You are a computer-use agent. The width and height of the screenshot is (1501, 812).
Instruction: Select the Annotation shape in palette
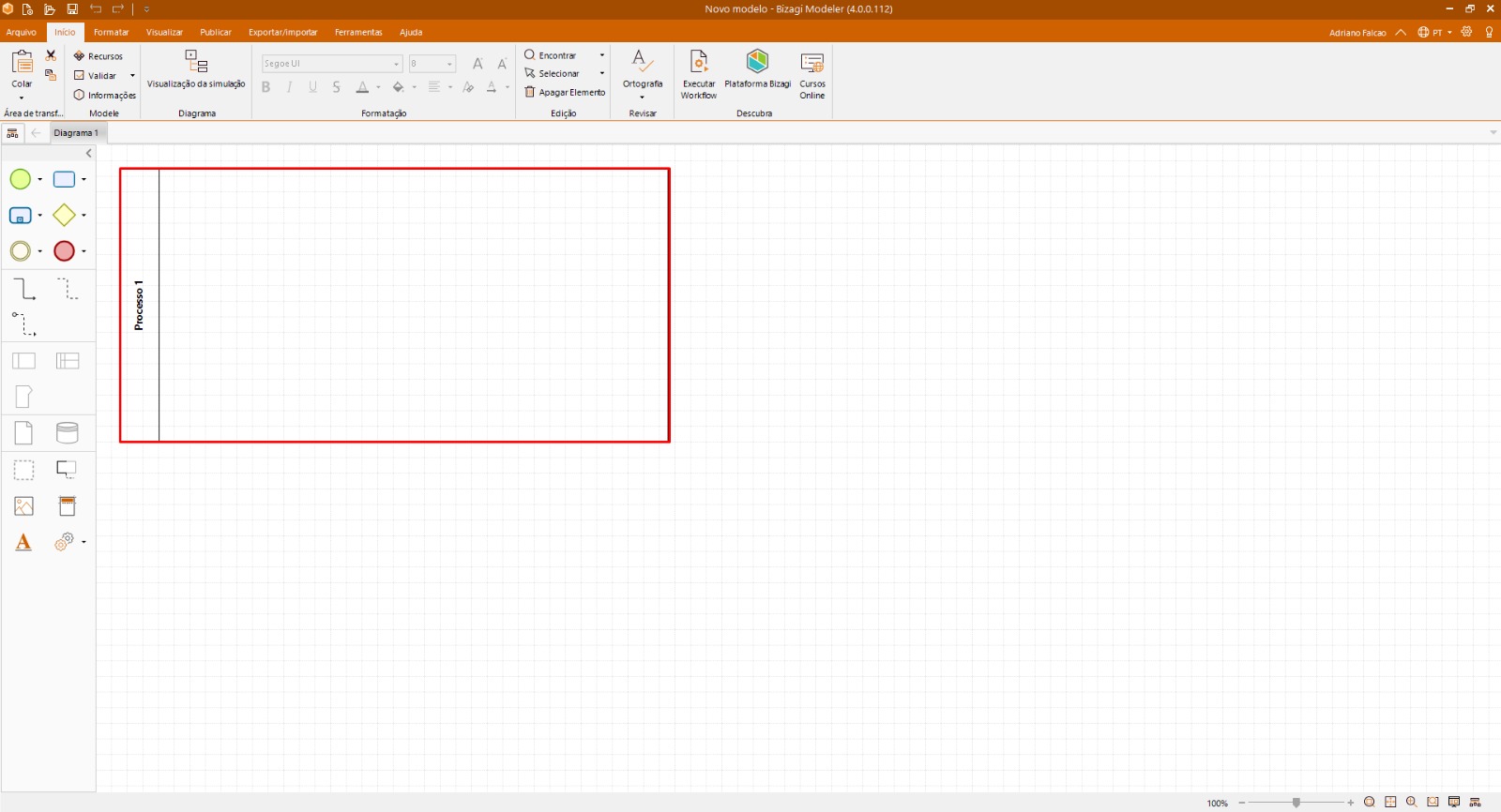[67, 469]
